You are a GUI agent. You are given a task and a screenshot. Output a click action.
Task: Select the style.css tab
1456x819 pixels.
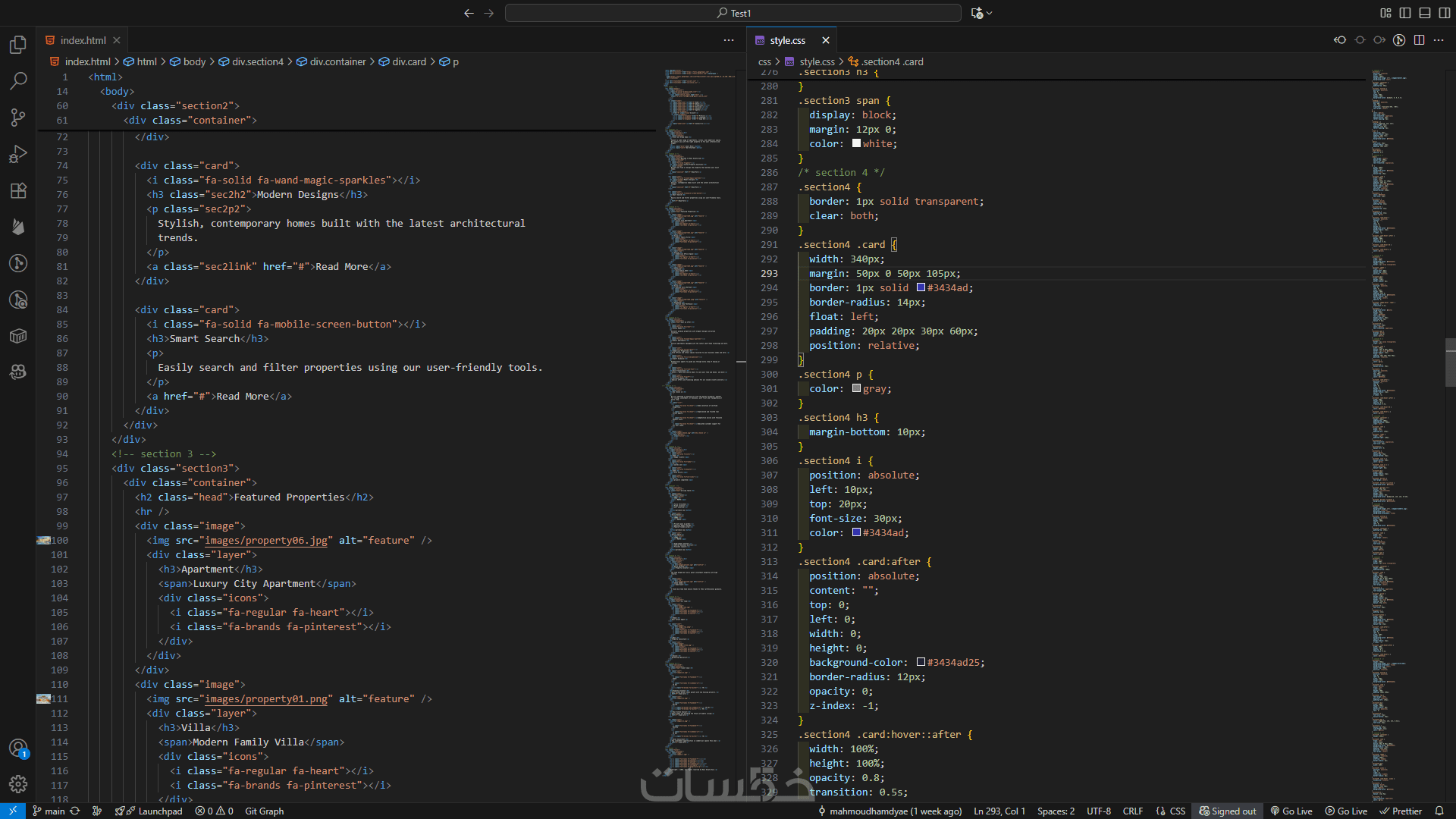[x=789, y=40]
